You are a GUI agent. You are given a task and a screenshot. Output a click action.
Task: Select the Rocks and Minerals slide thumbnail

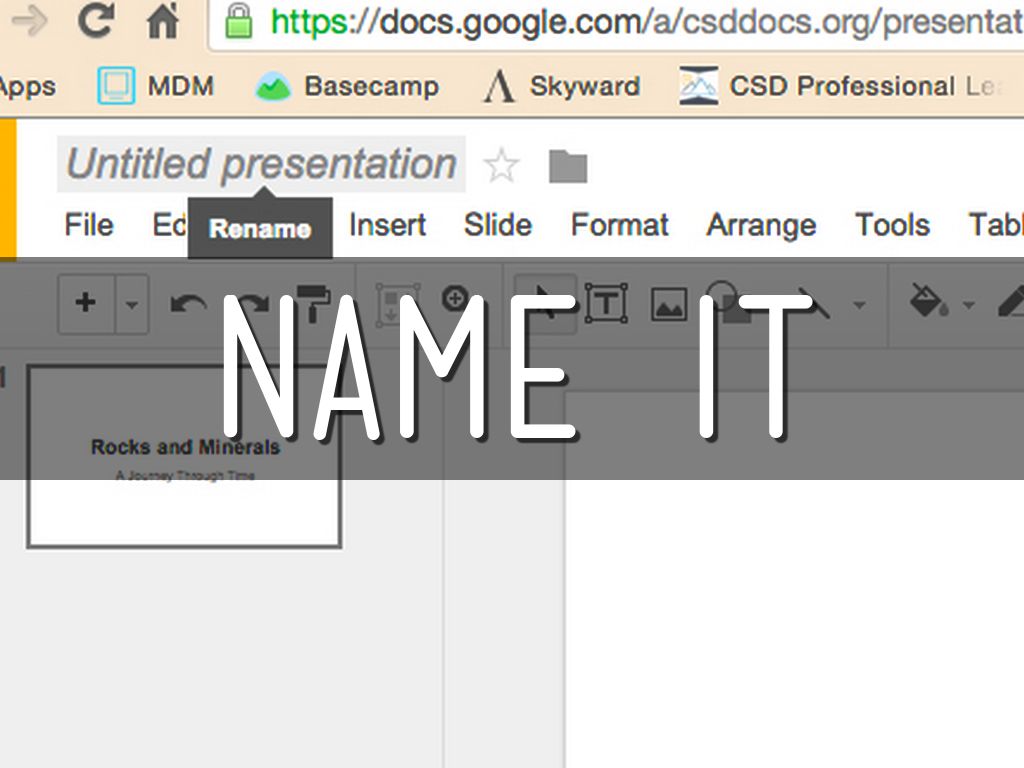[x=185, y=456]
